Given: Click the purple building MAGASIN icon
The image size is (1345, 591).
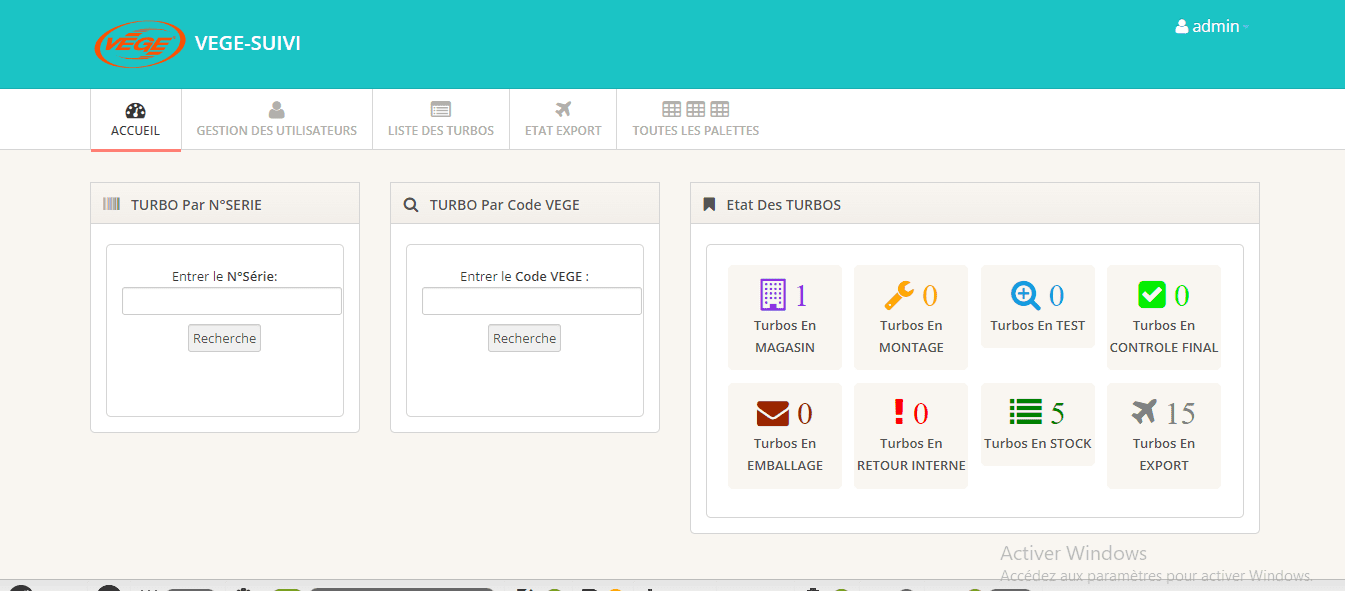Looking at the screenshot, I should (773, 295).
